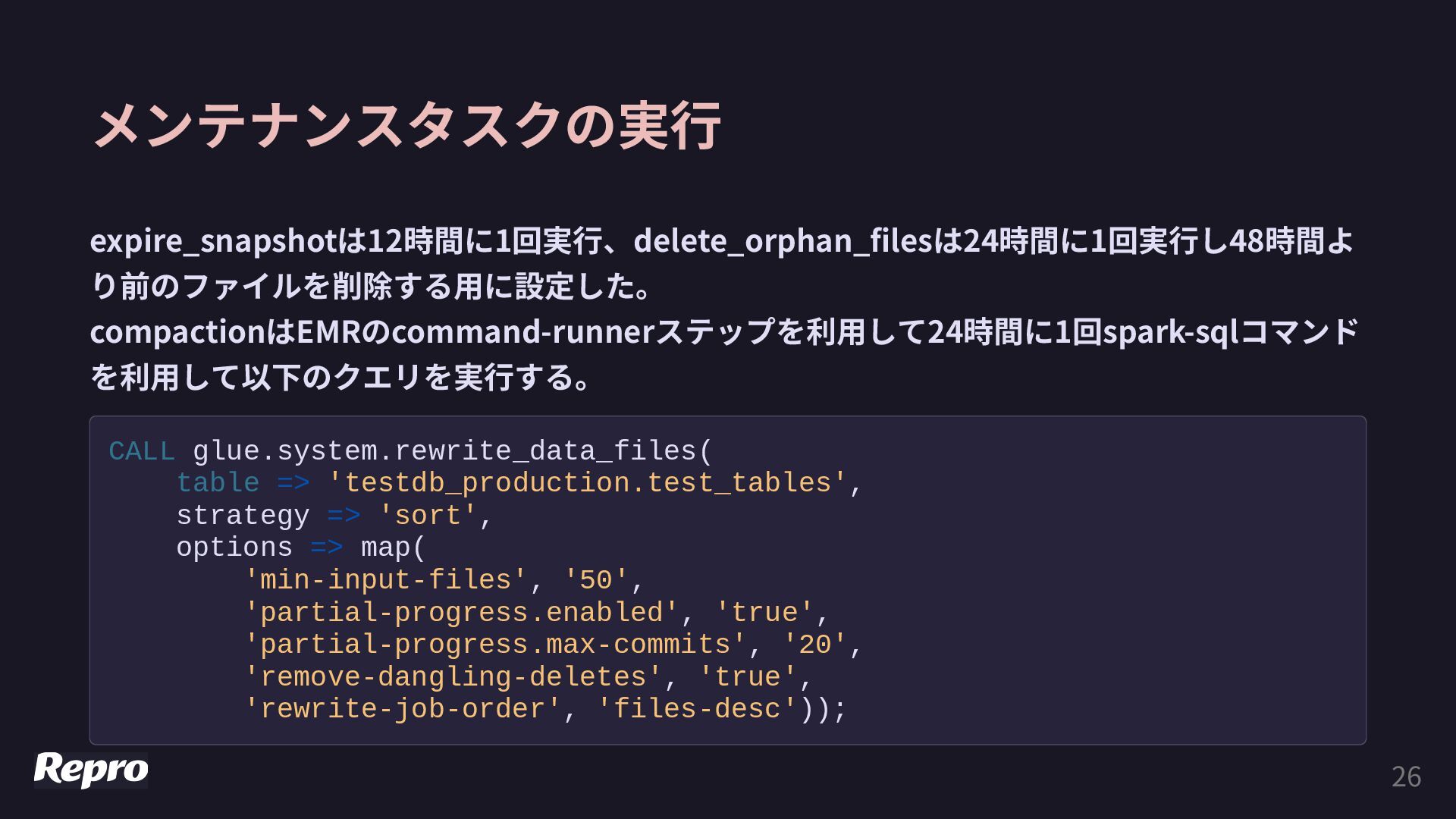This screenshot has height=819, width=1456.
Task: Click the delete_orphan_files word in the paragraph
Action: coord(782,241)
